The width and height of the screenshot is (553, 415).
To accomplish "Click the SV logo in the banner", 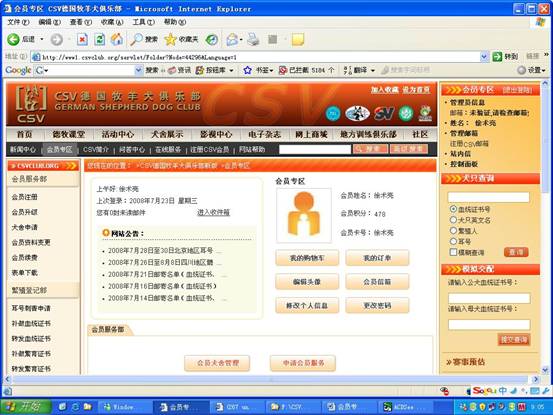I will click(x=384, y=114).
